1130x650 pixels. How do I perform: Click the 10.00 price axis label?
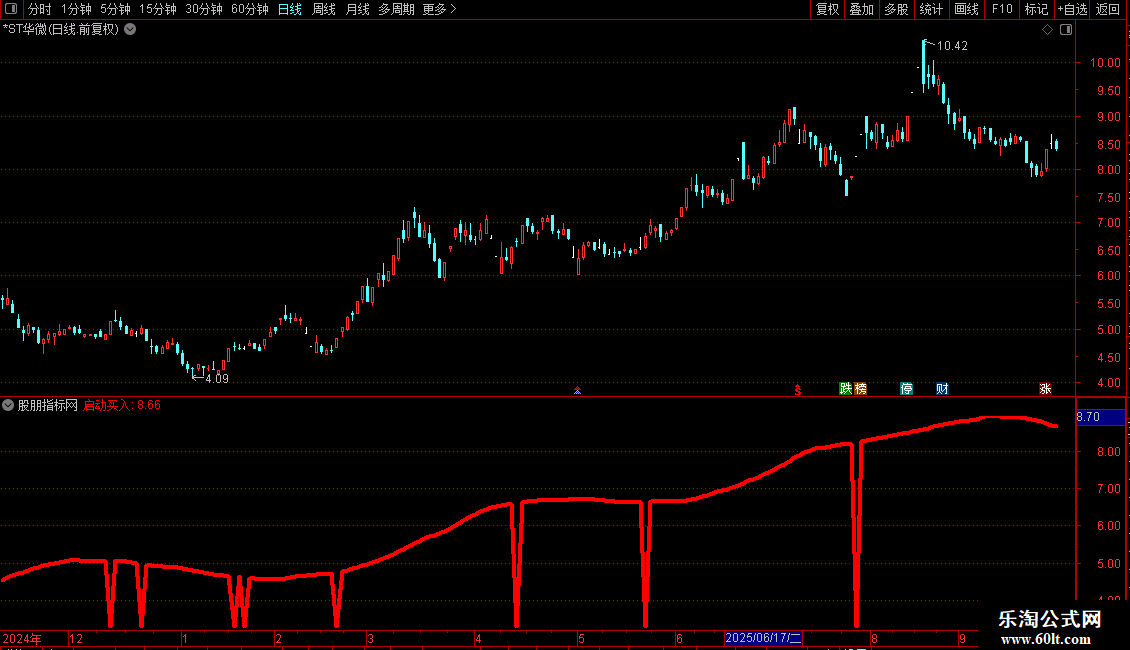pos(1104,63)
